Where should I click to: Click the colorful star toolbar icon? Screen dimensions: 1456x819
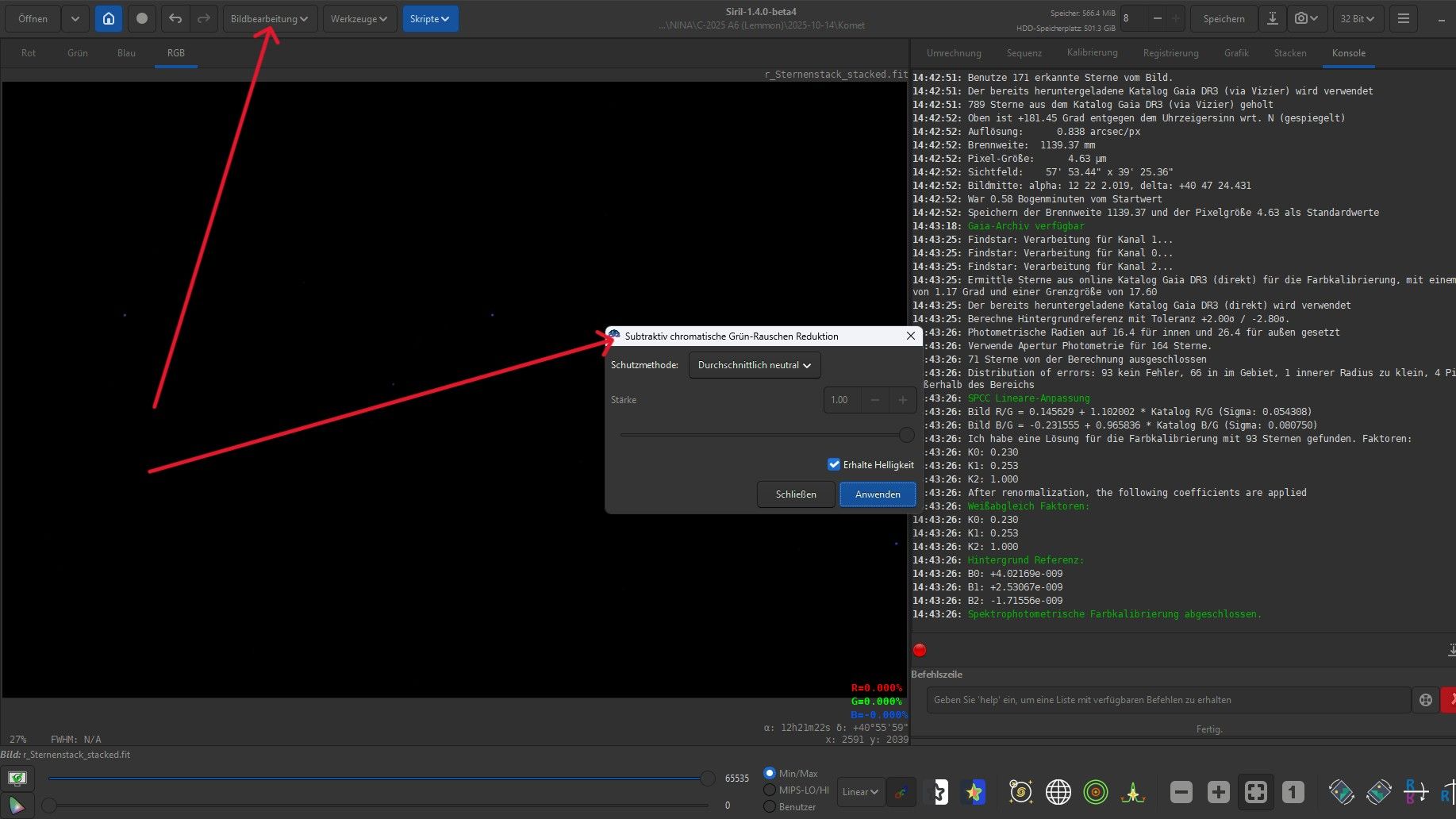(x=974, y=791)
